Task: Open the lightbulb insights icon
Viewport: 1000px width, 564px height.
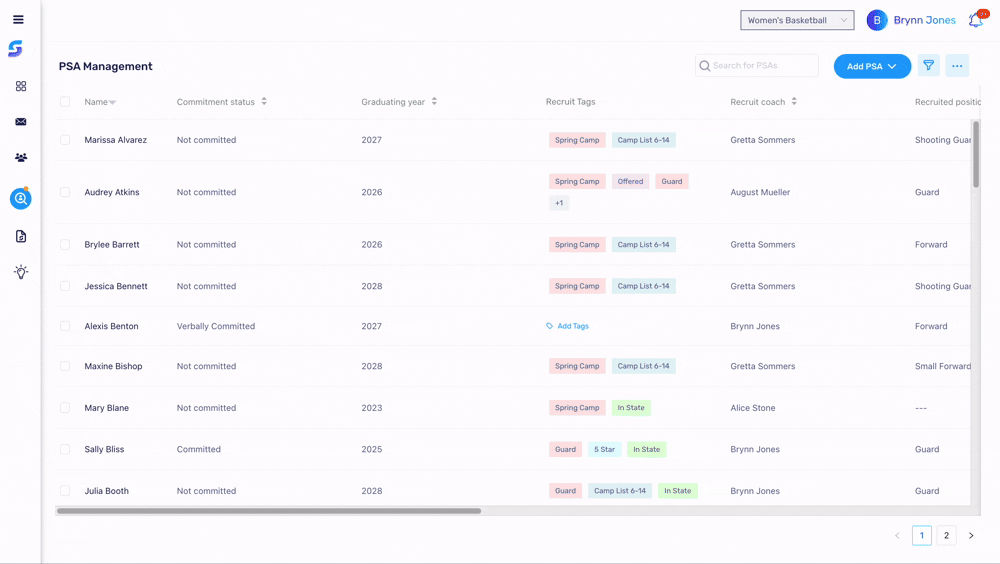Action: coord(21,272)
